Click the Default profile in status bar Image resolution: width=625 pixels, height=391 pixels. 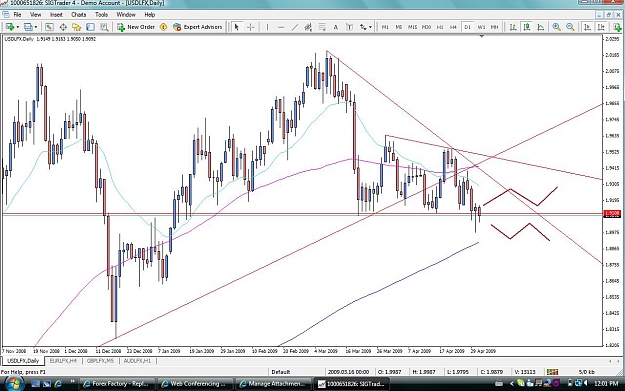click(281, 372)
